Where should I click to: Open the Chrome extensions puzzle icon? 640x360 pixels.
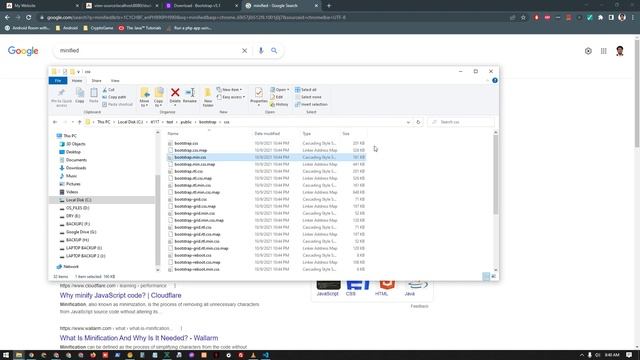600,18
